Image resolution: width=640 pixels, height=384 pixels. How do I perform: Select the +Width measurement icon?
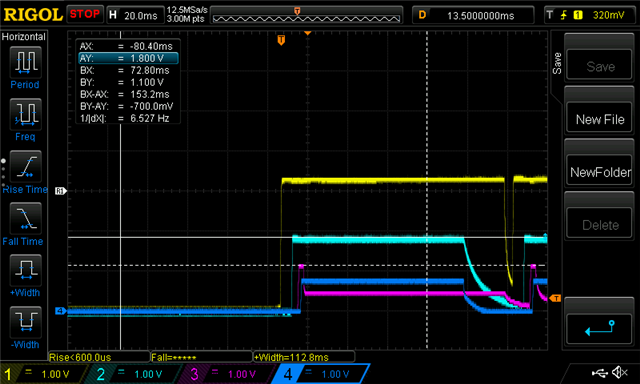pos(25,270)
